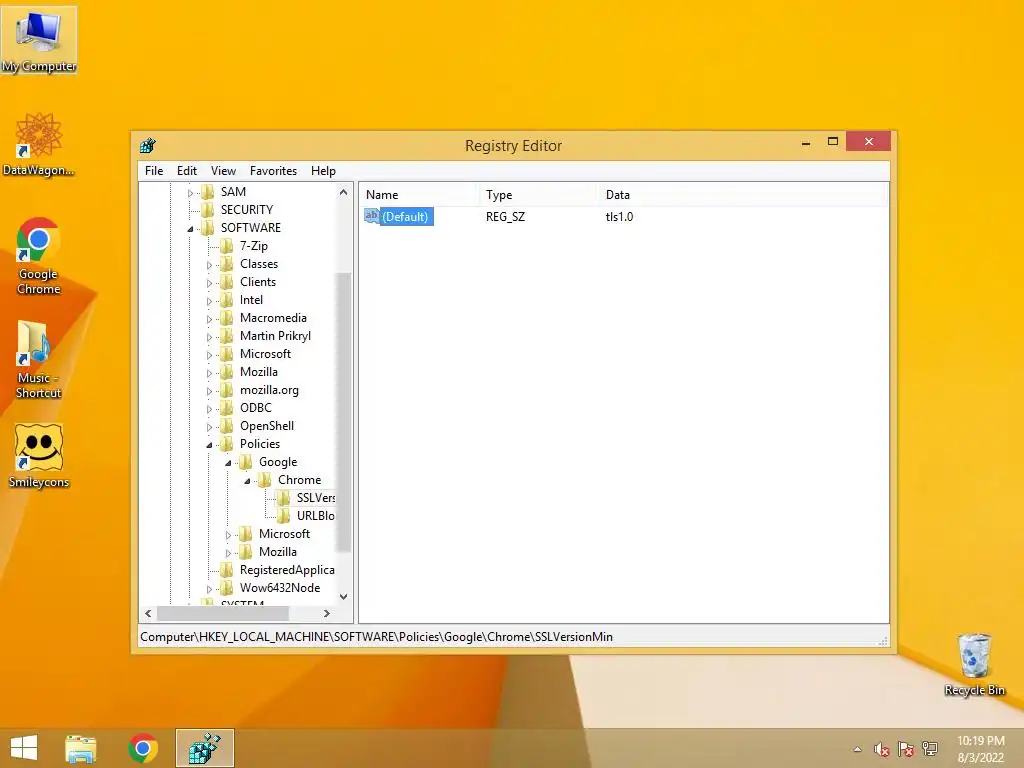Open the DataWagon desktop shortcut
Viewport: 1024px width, 768px height.
click(x=39, y=144)
